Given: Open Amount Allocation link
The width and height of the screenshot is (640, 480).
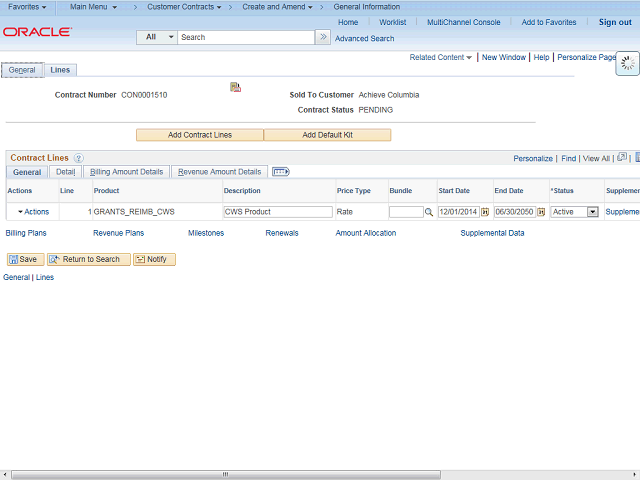Looking at the screenshot, I should pos(366,233).
